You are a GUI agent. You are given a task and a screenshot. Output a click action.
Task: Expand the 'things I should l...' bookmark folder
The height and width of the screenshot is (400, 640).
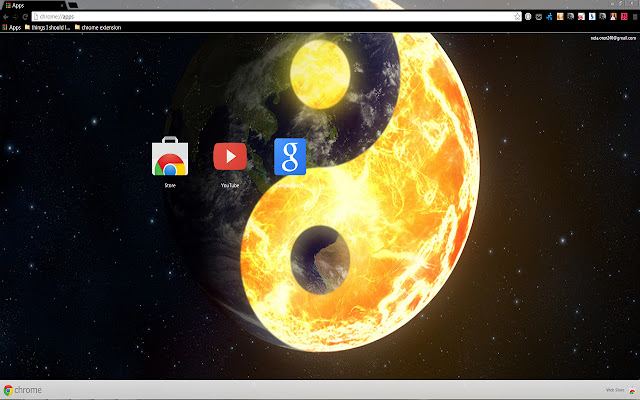[x=47, y=27]
